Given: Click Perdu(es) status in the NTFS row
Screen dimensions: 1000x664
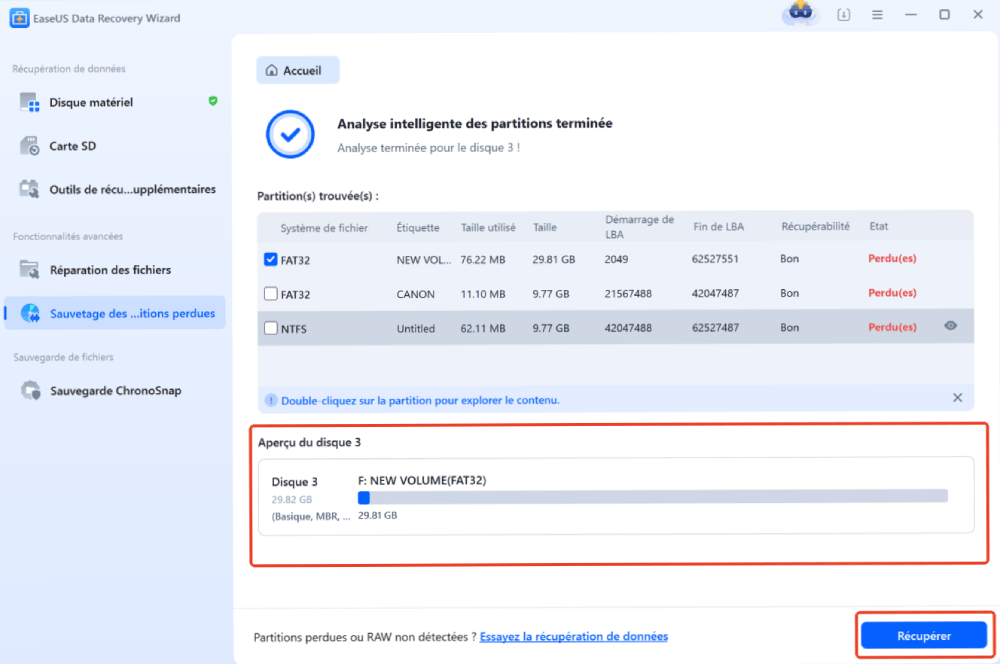Looking at the screenshot, I should coord(892,327).
